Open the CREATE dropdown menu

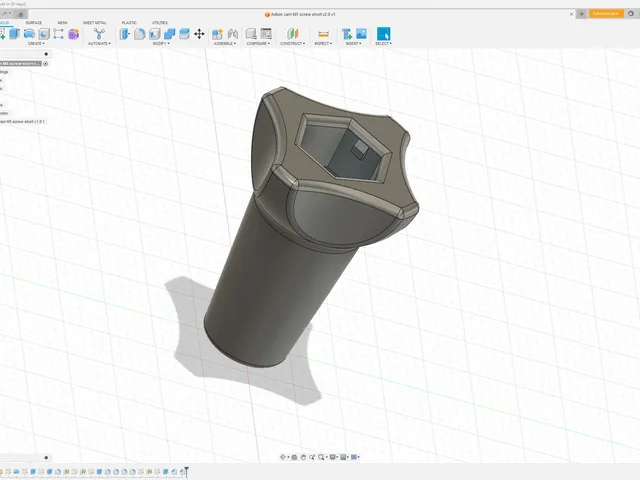(x=36, y=43)
